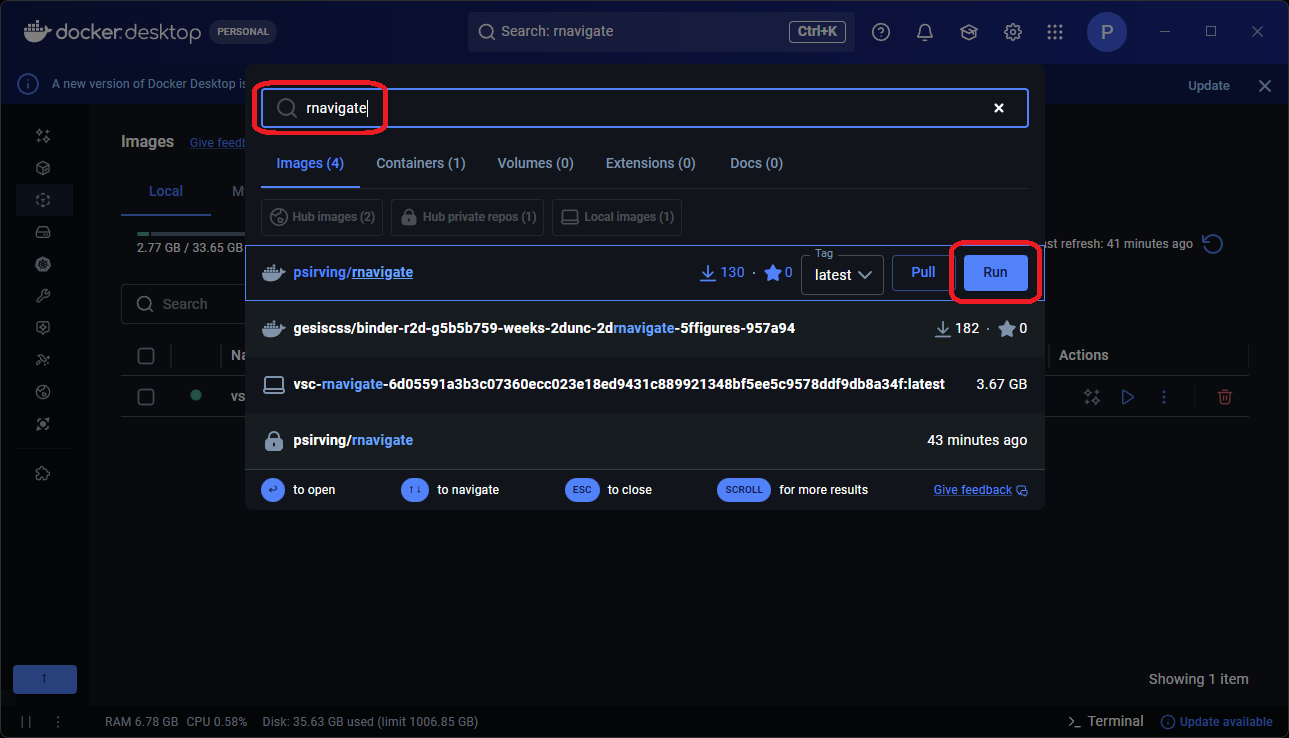
Task: Click the header Search: rnavigate bar
Action: click(661, 32)
